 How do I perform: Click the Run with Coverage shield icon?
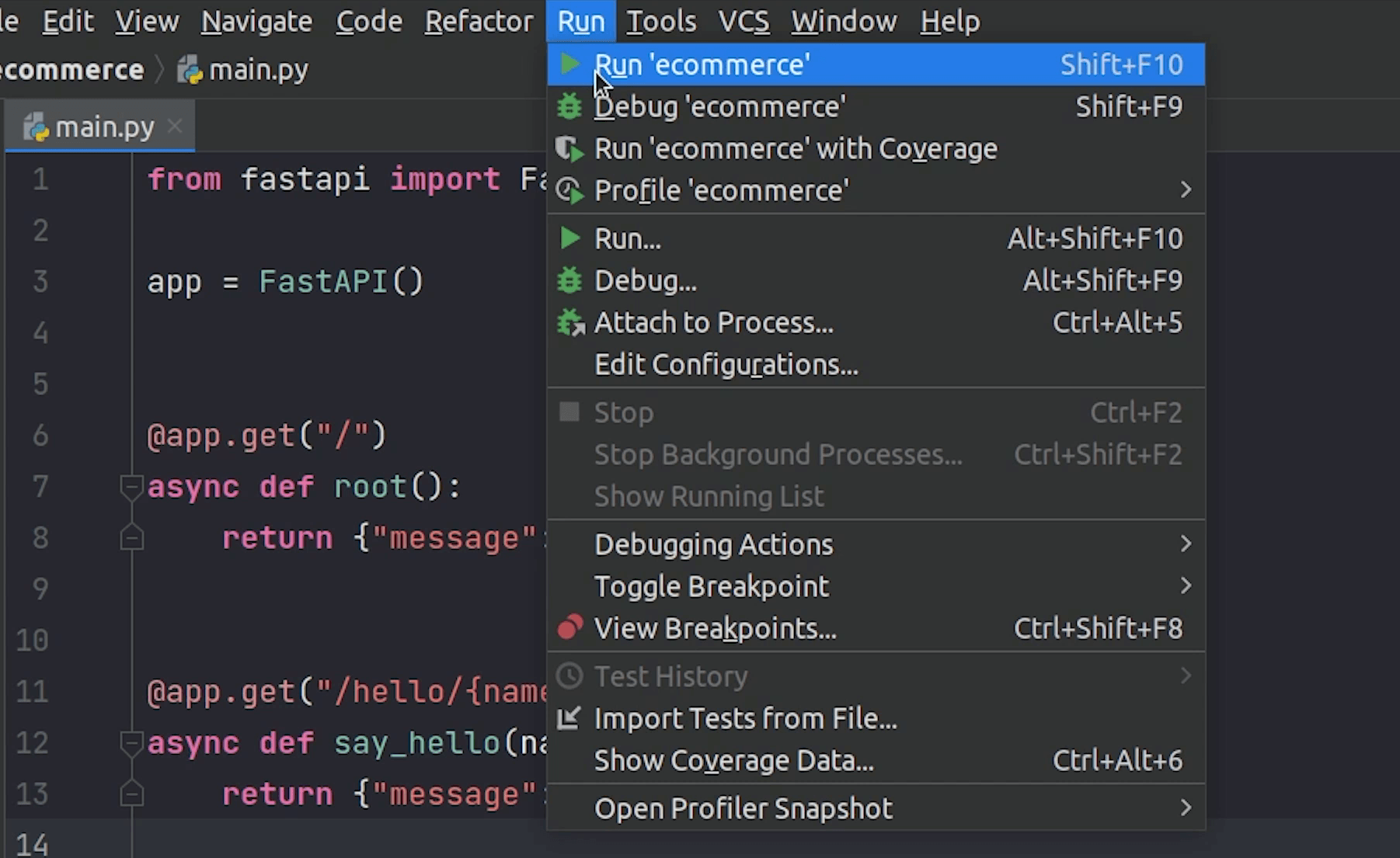click(x=569, y=148)
